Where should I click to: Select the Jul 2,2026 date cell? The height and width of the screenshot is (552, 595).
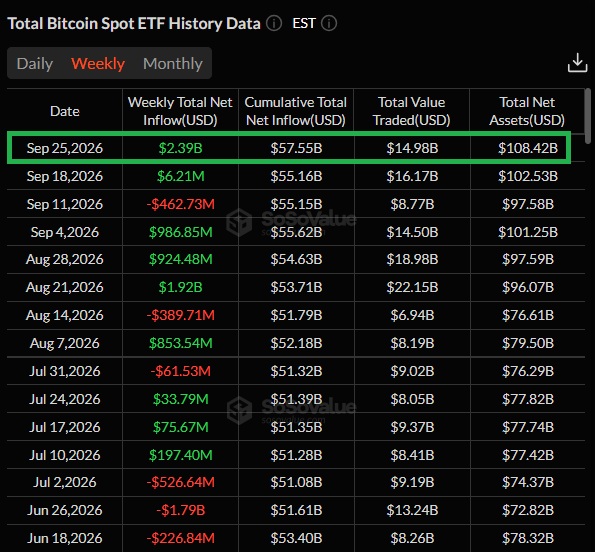[65, 482]
